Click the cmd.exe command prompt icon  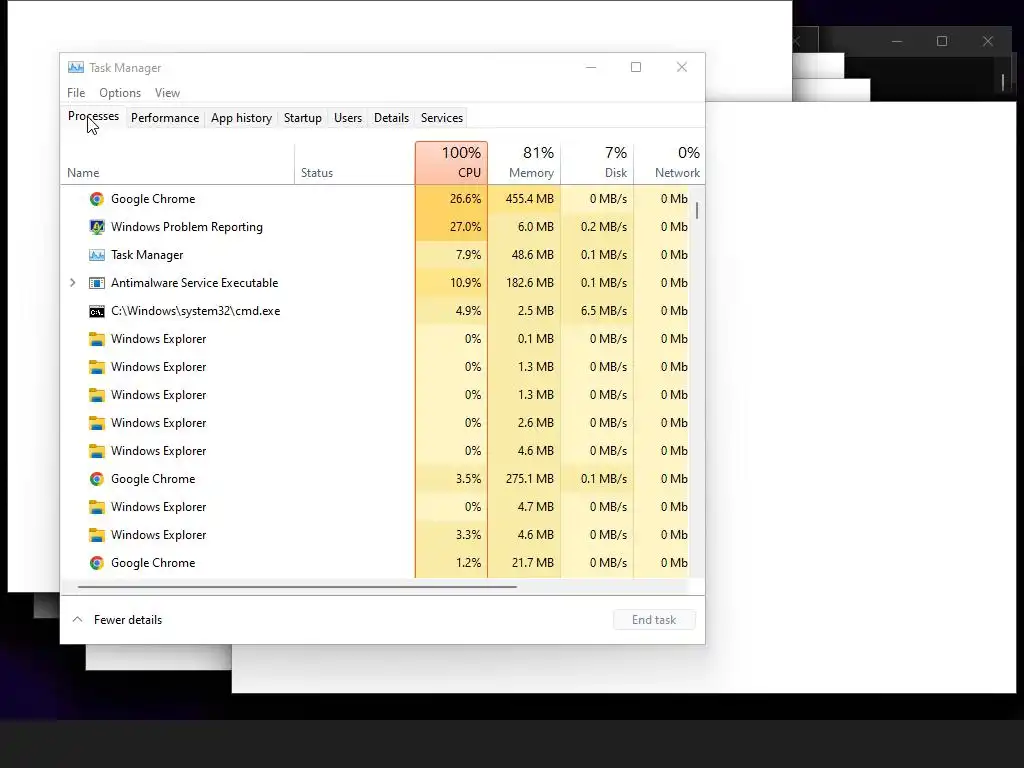tap(97, 312)
